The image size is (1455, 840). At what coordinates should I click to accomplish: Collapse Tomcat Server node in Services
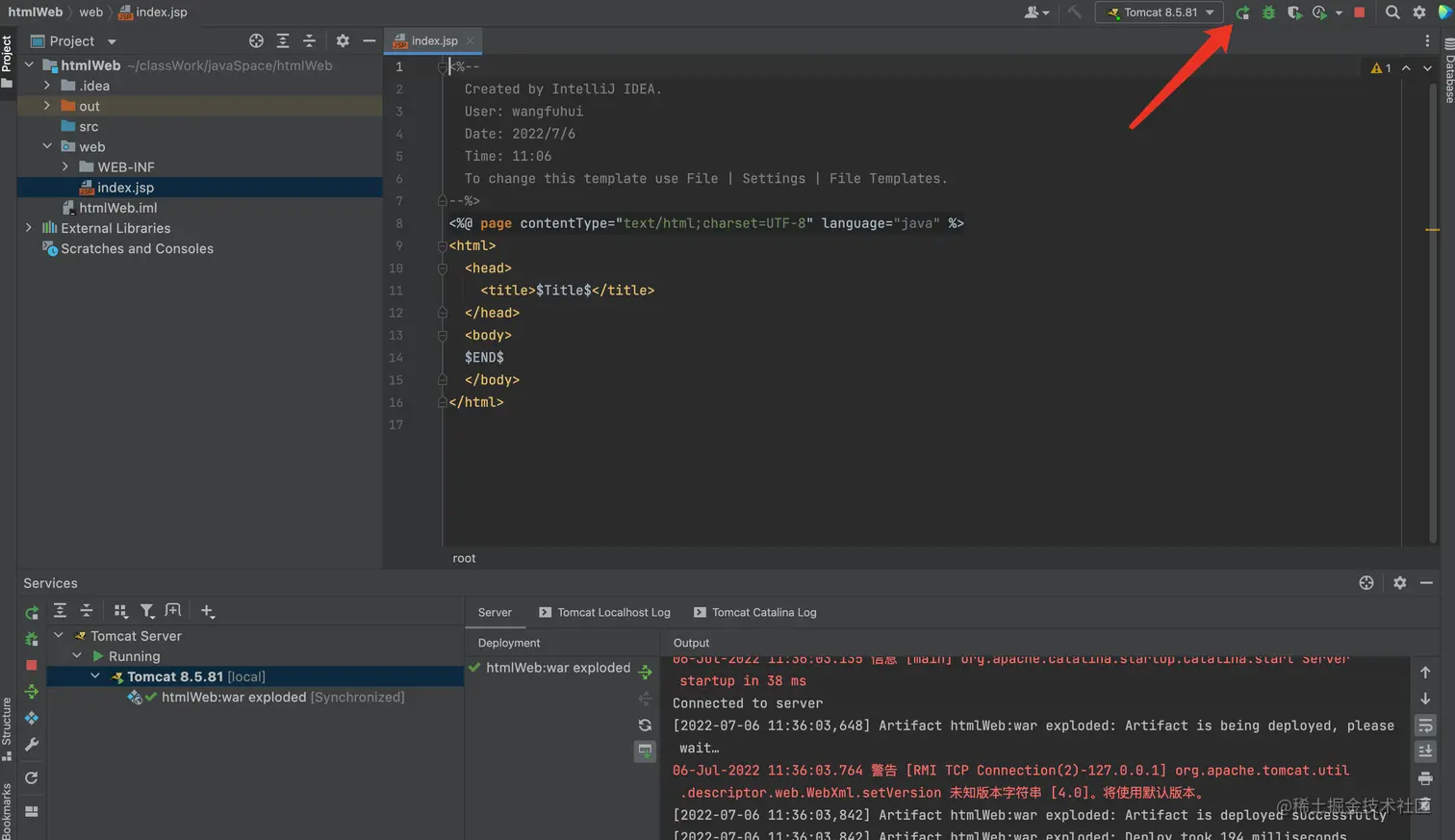[x=59, y=635]
